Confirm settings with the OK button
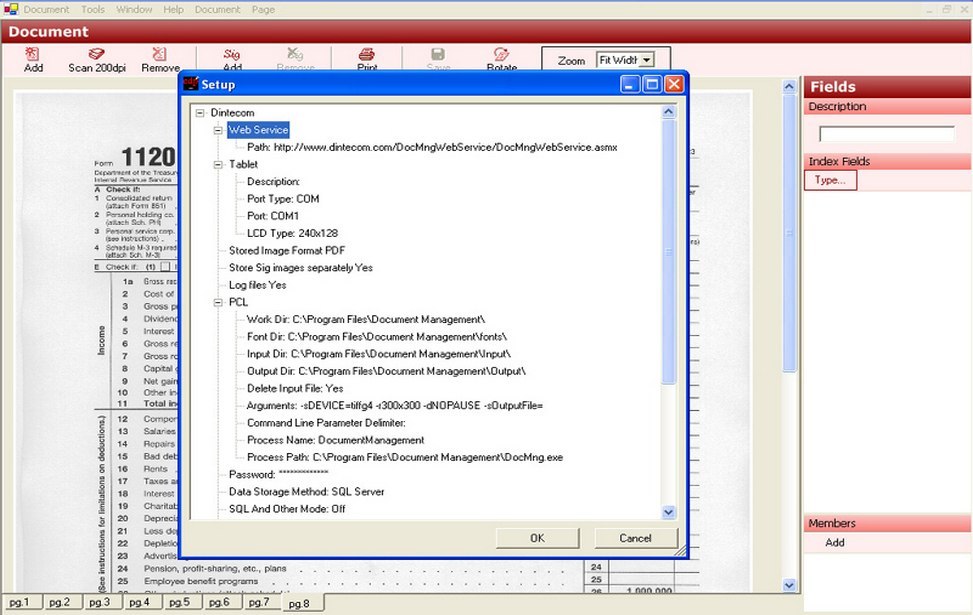The image size is (973, 615). (537, 537)
